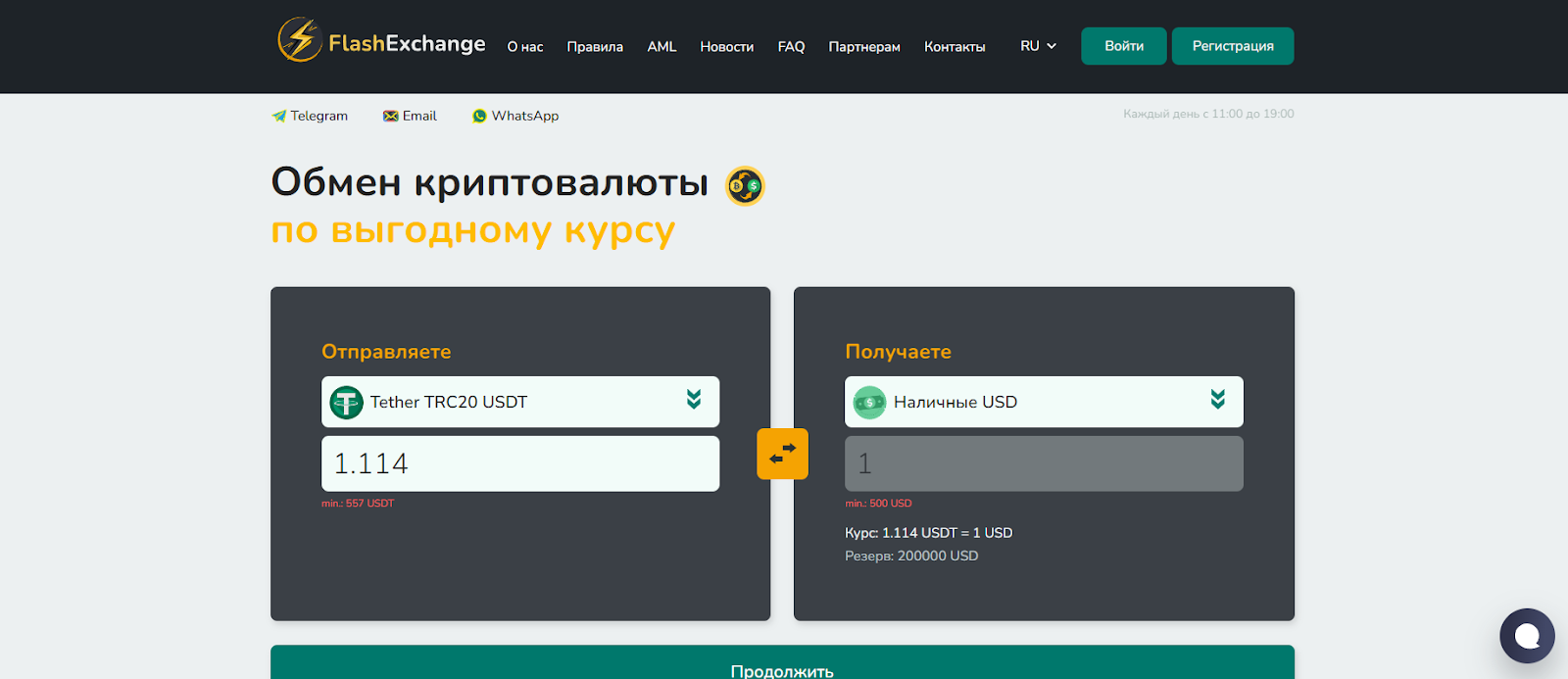The width and height of the screenshot is (1568, 679).
Task: Open the WhatsApp contact link
Action: 515,116
